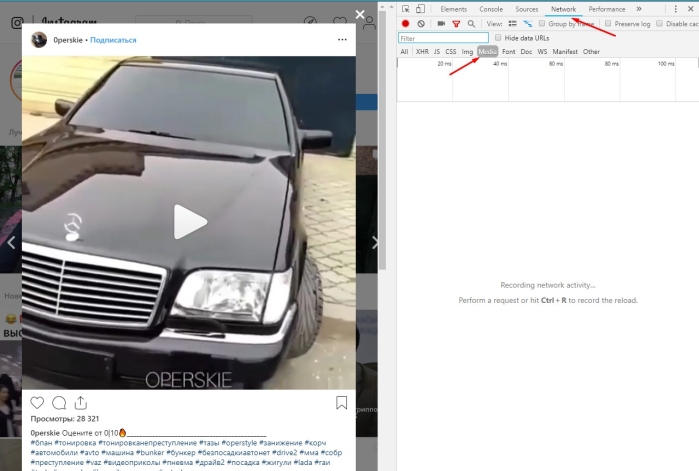699x471 pixels.
Task: Filter requests by JS
Action: (437, 52)
